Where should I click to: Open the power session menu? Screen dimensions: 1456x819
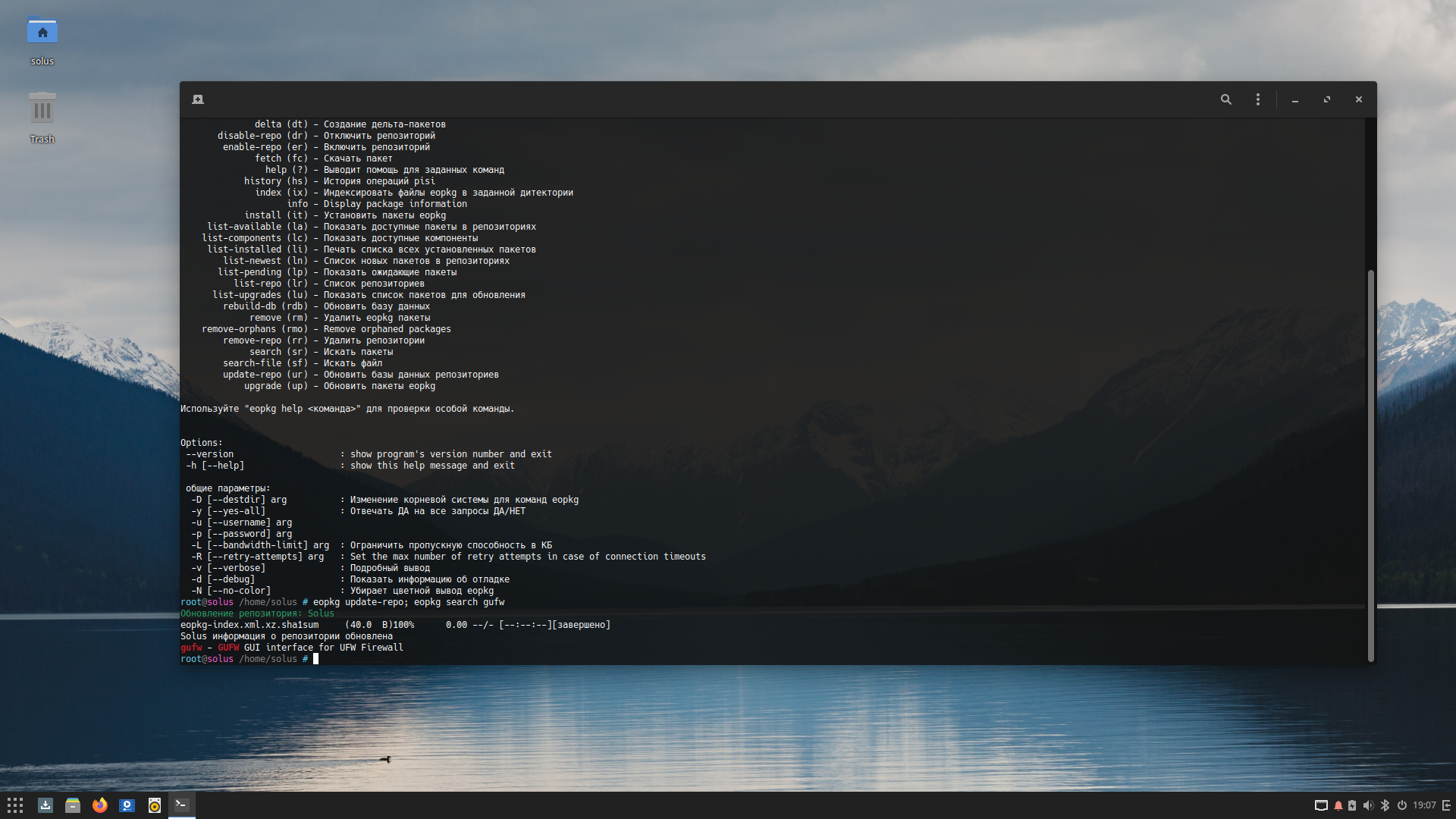[1401, 805]
